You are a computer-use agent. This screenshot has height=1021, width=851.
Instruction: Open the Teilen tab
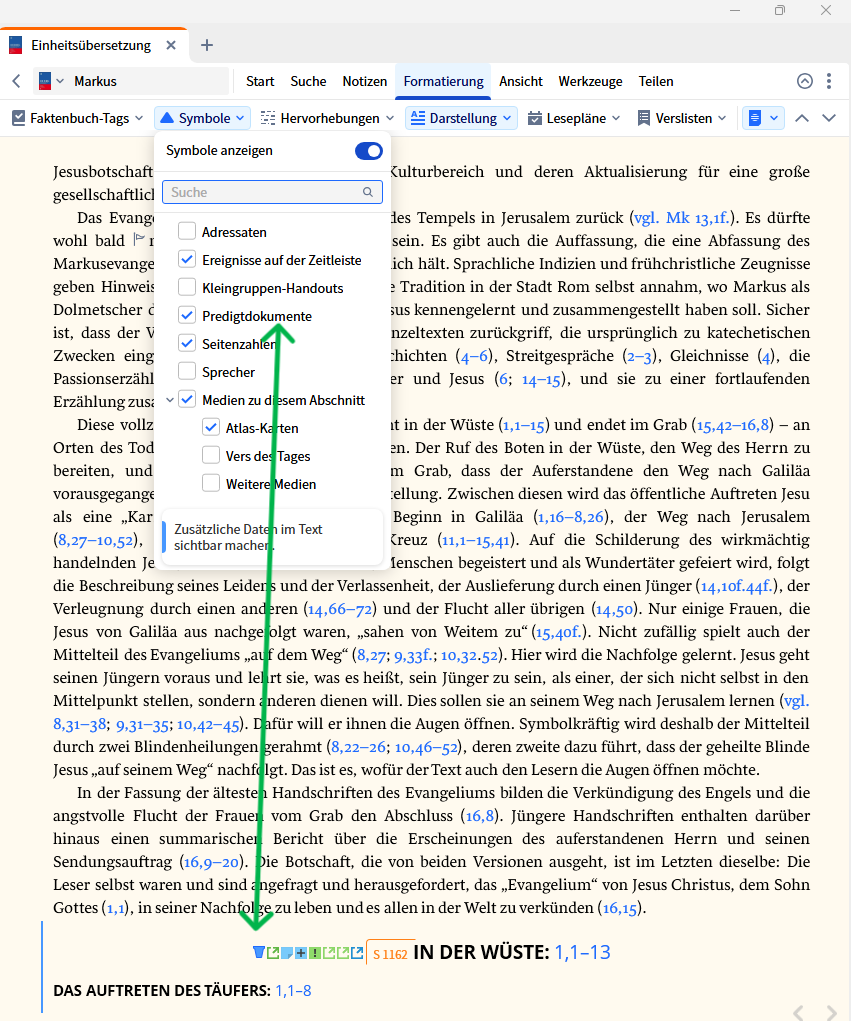656,81
